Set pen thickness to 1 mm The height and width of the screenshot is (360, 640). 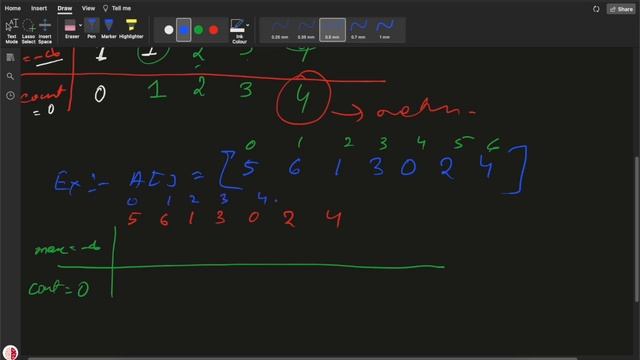pos(384,30)
